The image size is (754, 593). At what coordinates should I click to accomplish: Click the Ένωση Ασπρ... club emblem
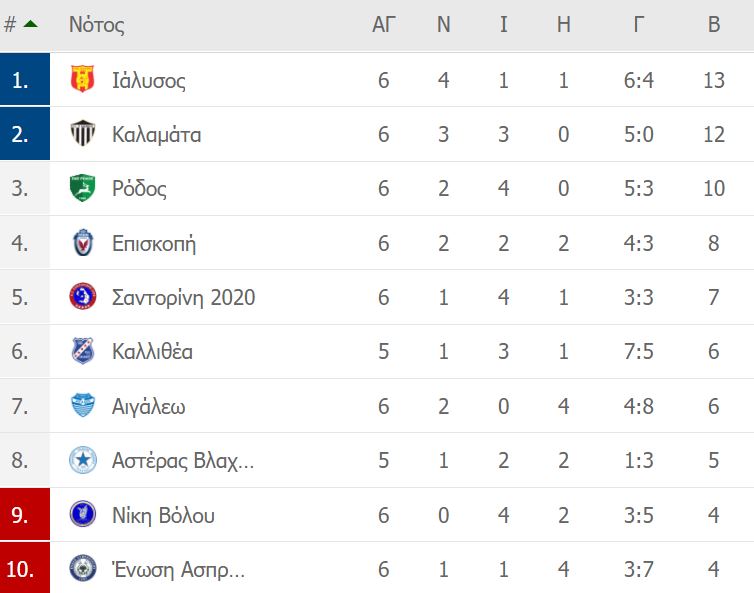click(x=83, y=568)
